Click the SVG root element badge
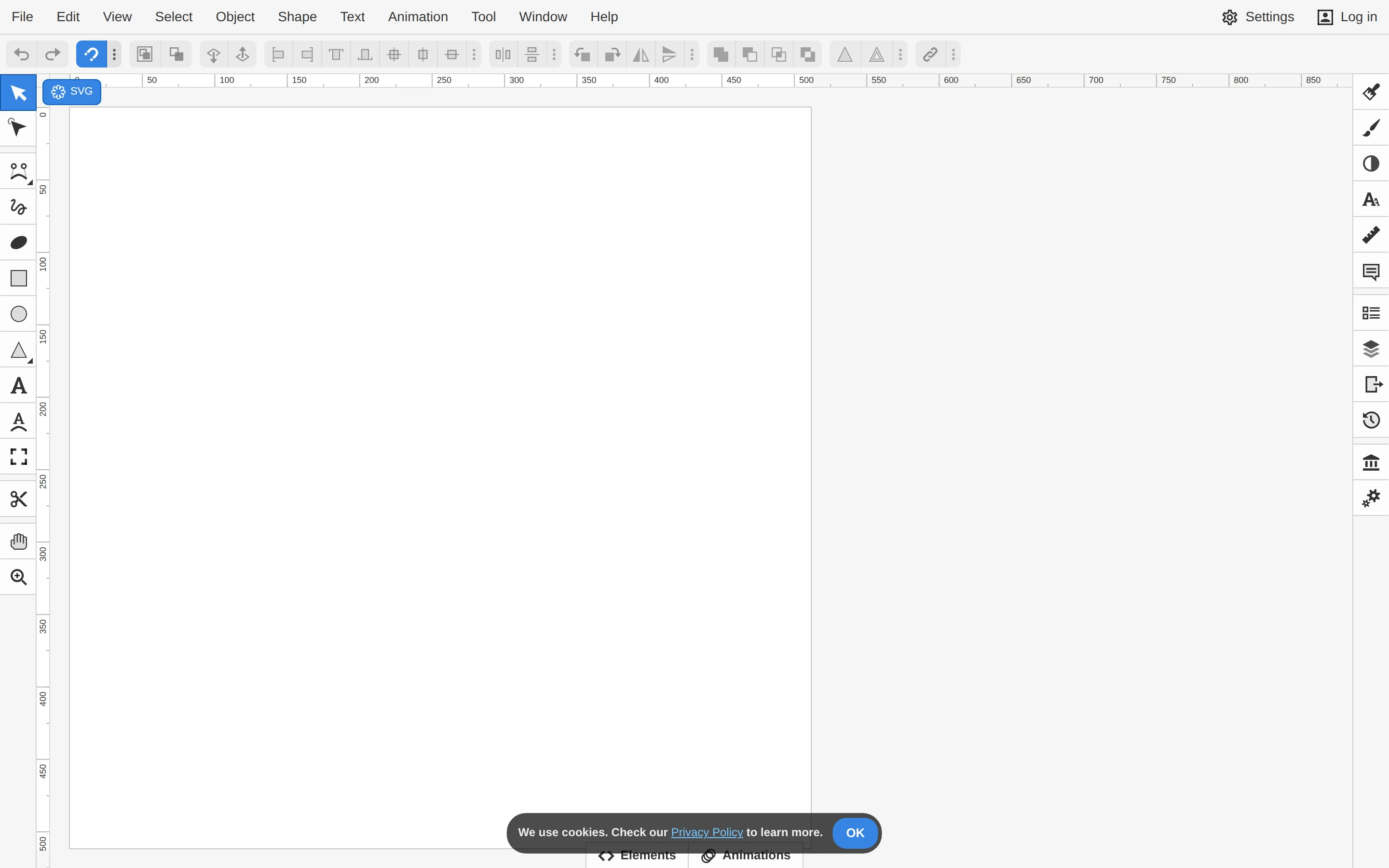Image resolution: width=1389 pixels, height=868 pixels. pos(72,92)
